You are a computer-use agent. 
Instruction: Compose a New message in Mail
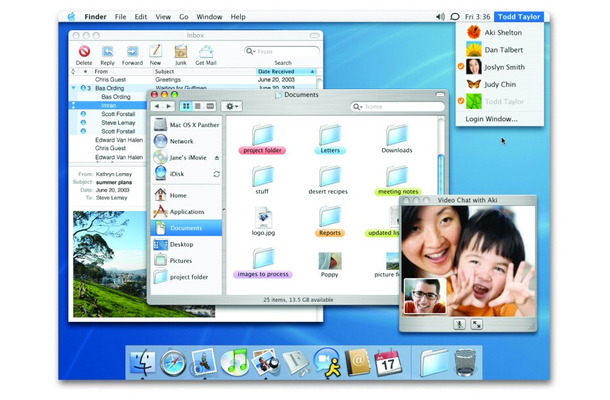156,51
